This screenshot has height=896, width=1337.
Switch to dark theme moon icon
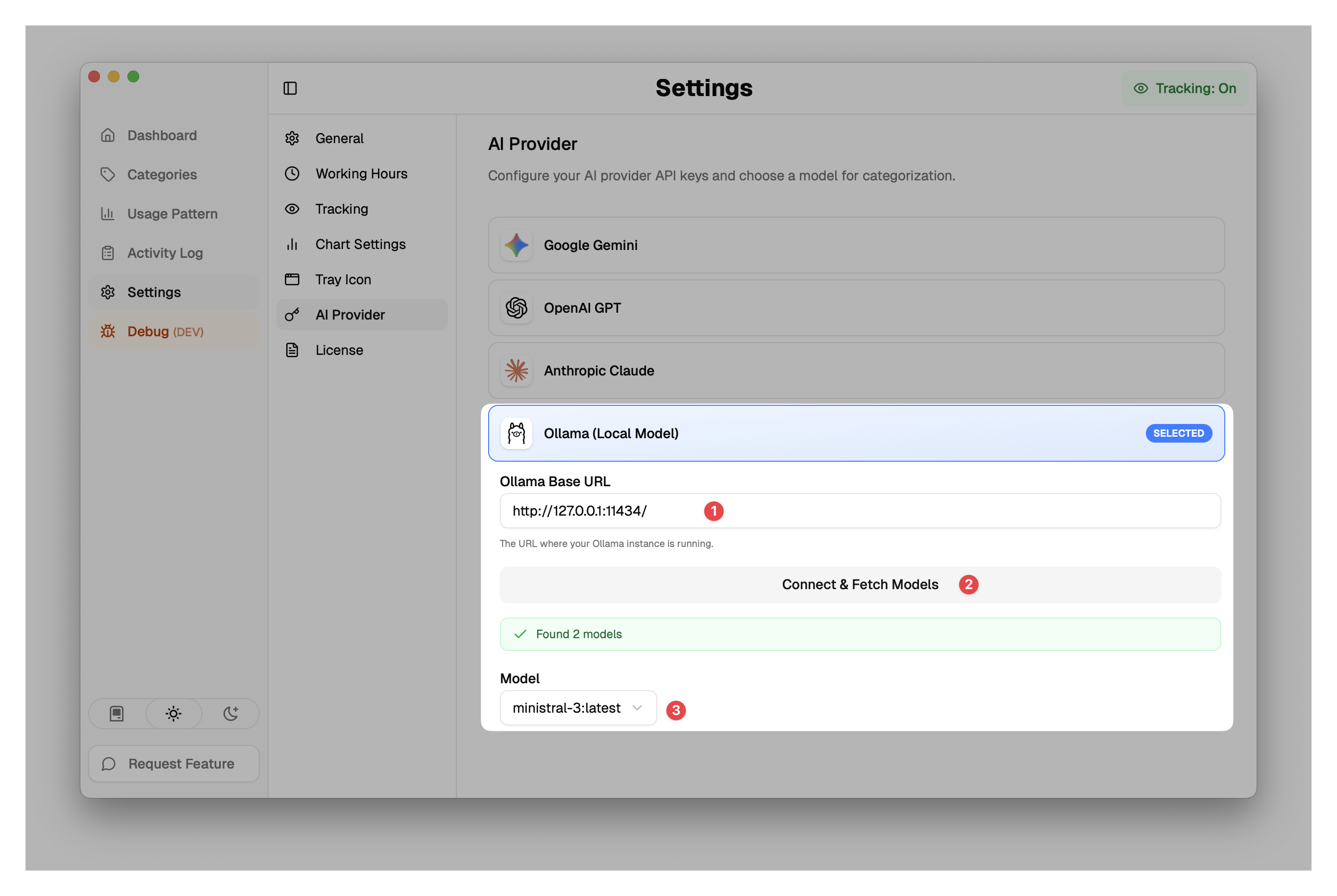pos(230,713)
